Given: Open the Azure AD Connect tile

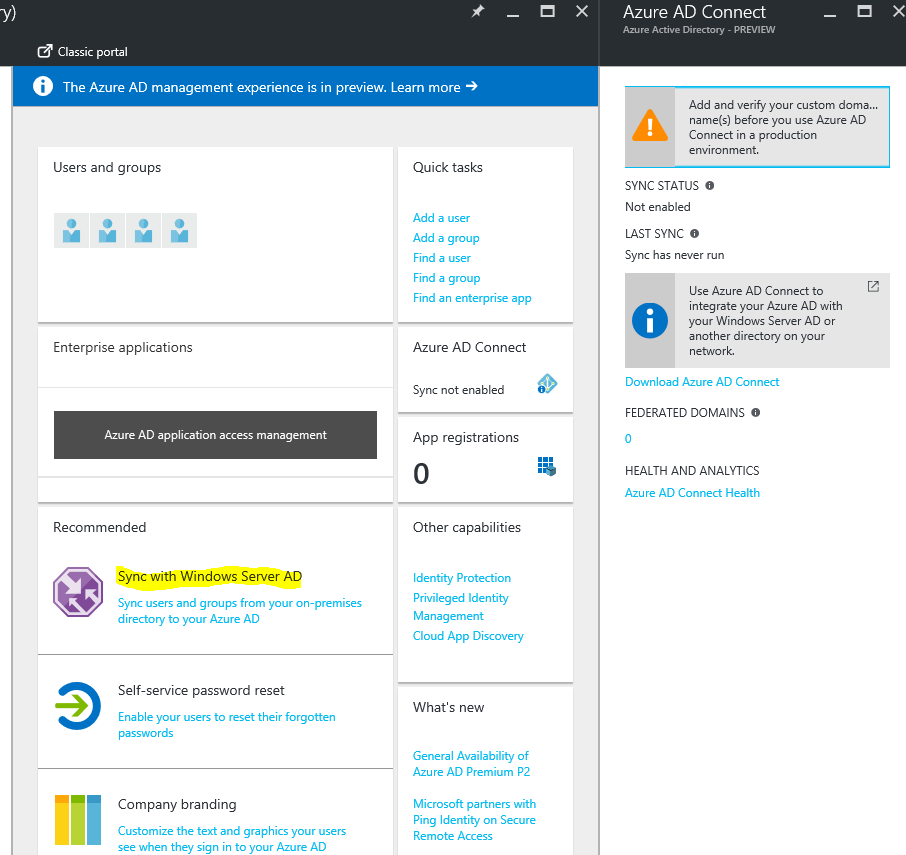Looking at the screenshot, I should pos(485,370).
